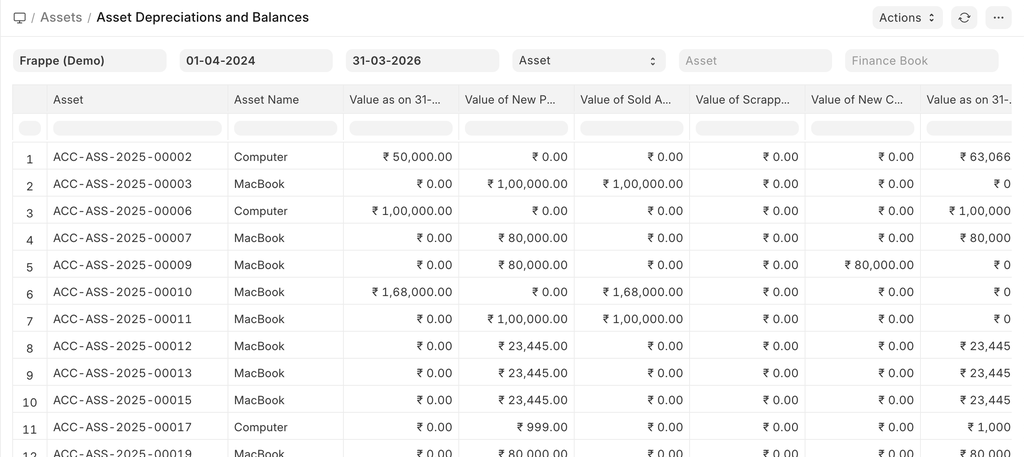Click the Asset Name column header
This screenshot has height=457, width=1024.
(285, 100)
